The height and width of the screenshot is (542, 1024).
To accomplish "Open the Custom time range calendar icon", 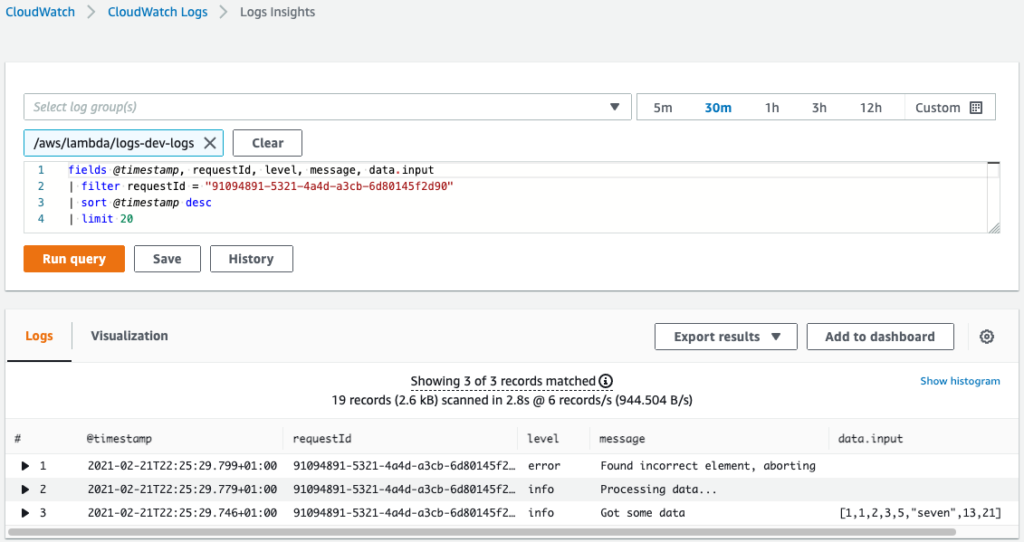I will [x=976, y=108].
